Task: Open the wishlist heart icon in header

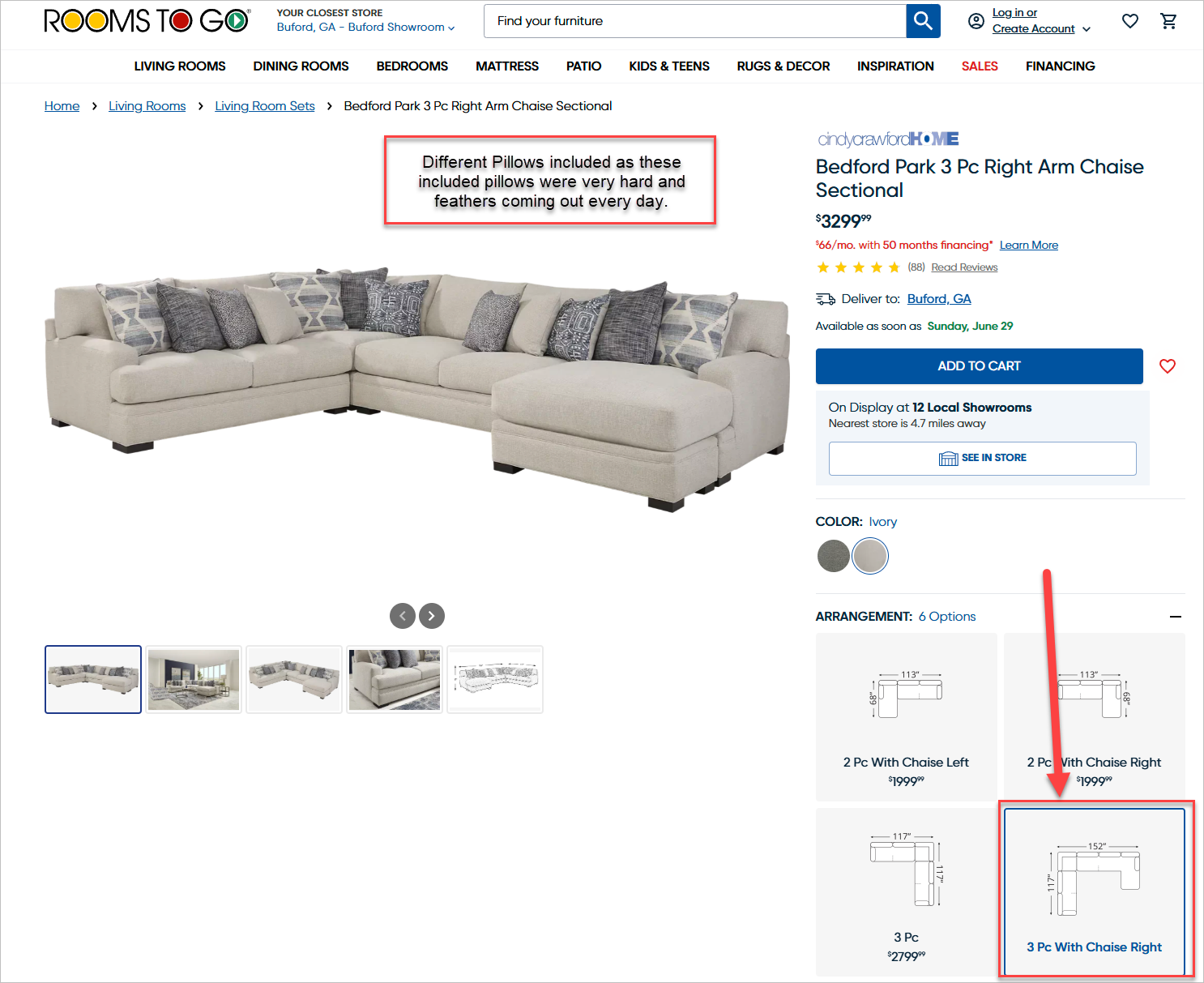Action: click(1130, 21)
